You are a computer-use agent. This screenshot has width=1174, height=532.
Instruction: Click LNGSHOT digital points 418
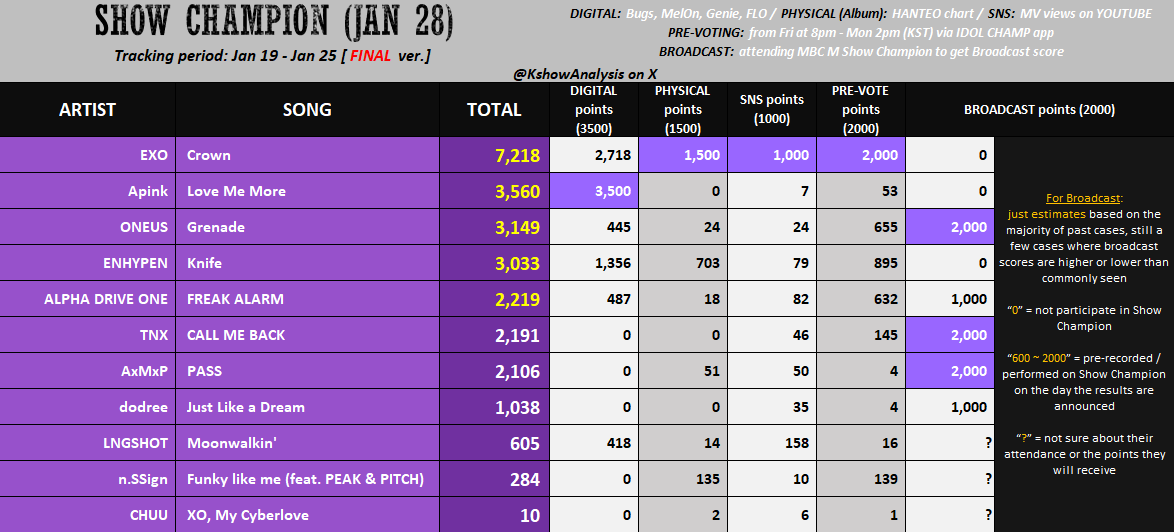[x=594, y=443]
